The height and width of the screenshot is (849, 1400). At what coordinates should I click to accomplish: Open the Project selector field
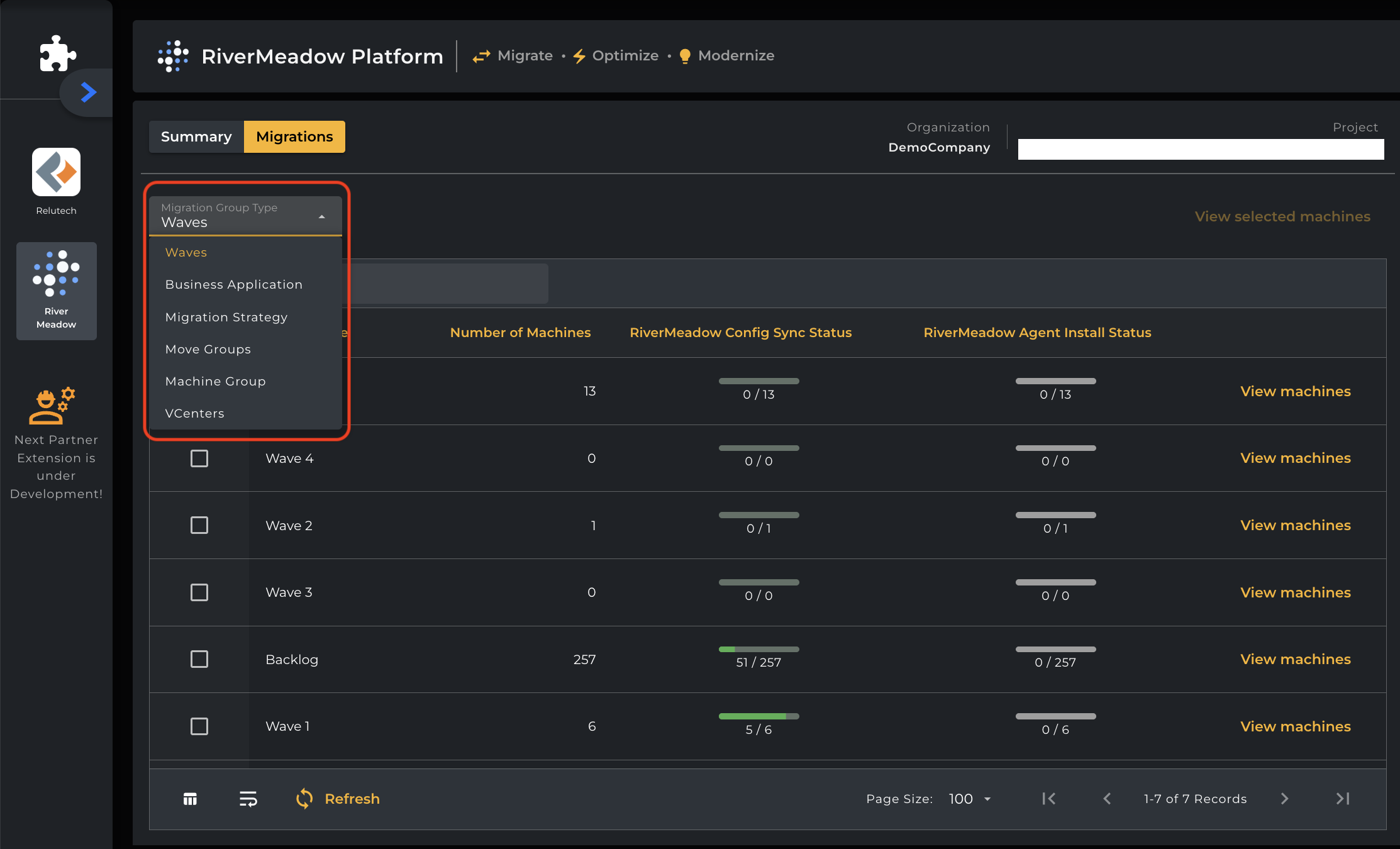tap(1201, 149)
